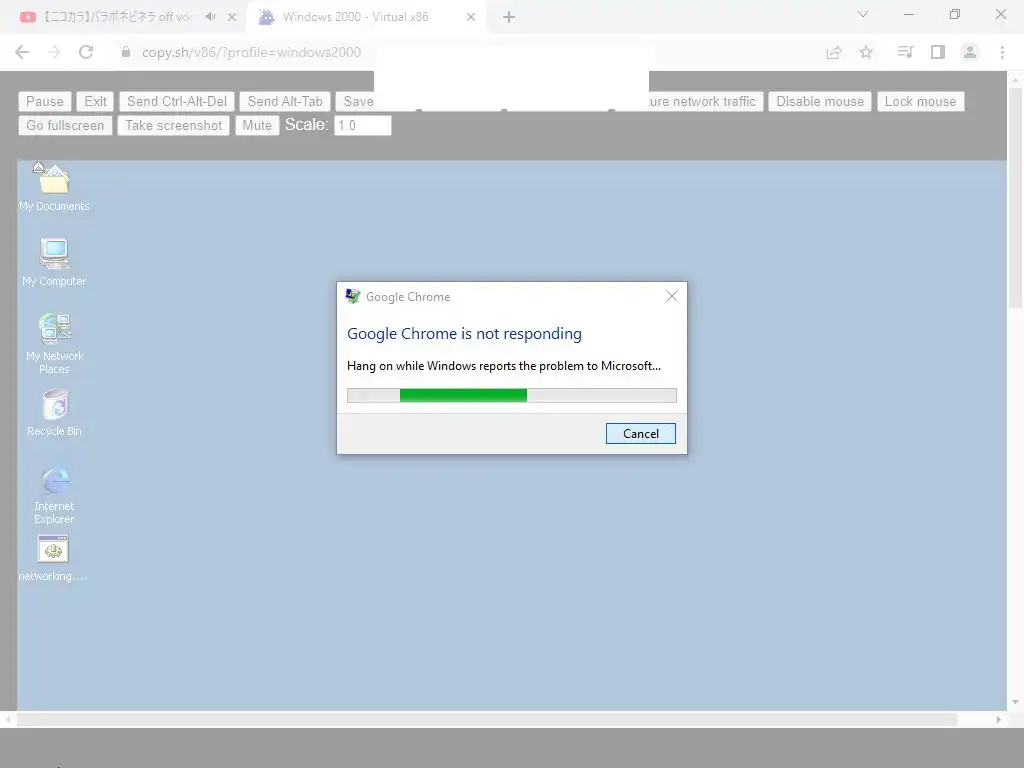
Task: Select My Network Places icon
Action: point(54,344)
